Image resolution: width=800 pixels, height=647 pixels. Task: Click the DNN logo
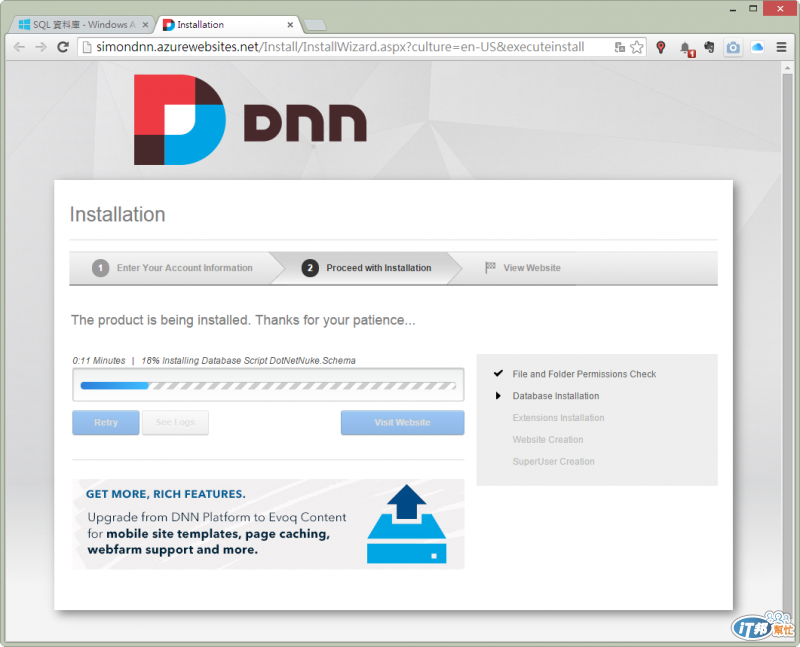tap(250, 120)
